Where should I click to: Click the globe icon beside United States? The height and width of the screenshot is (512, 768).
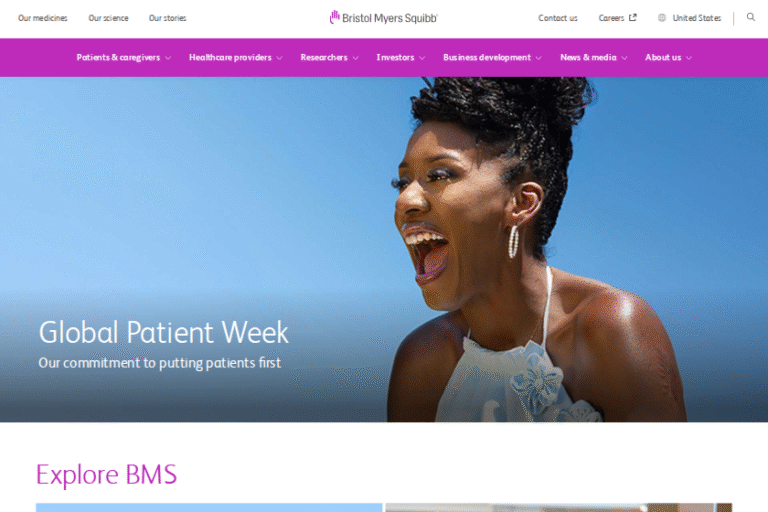point(662,18)
